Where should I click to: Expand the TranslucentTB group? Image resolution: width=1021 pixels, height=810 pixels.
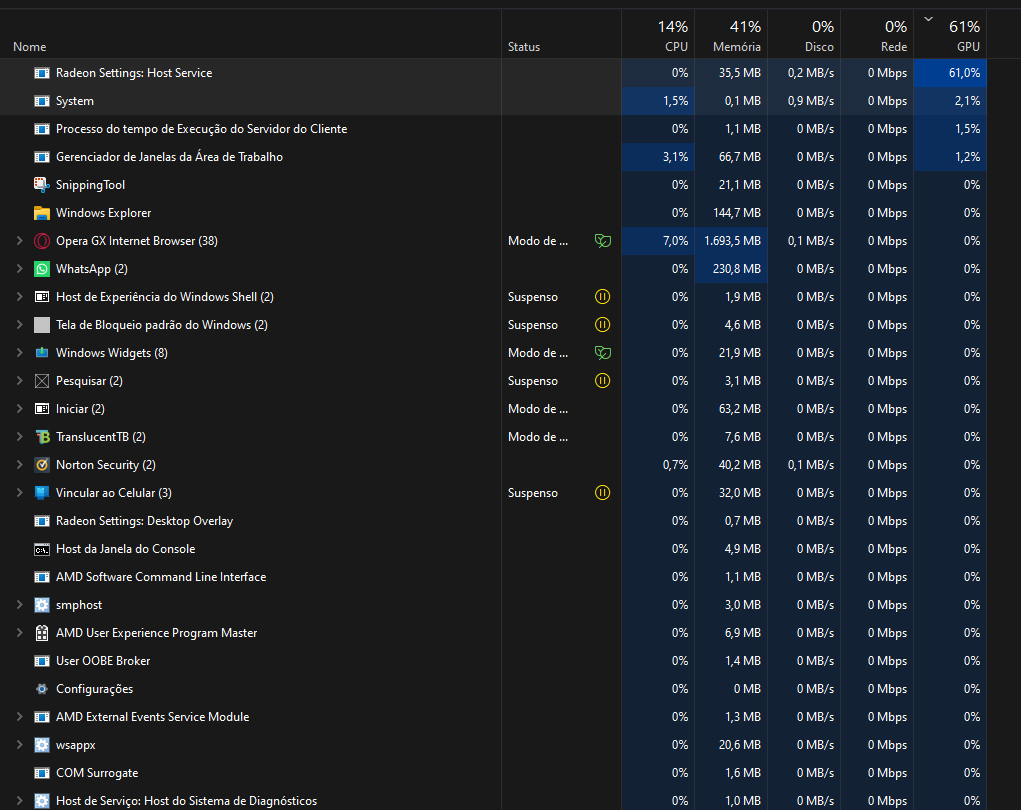(20, 437)
